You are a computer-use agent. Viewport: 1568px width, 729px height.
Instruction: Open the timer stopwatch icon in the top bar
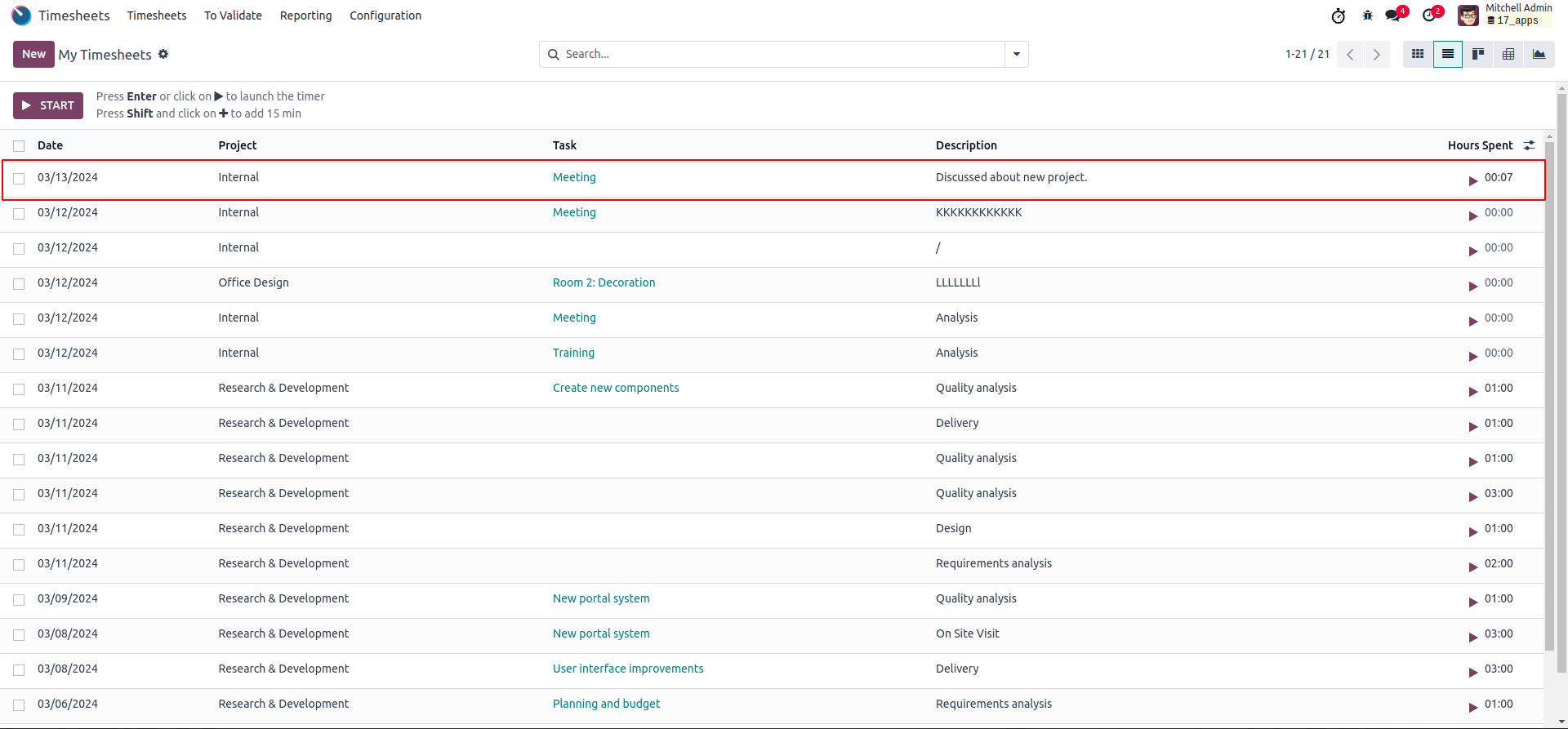tap(1338, 16)
